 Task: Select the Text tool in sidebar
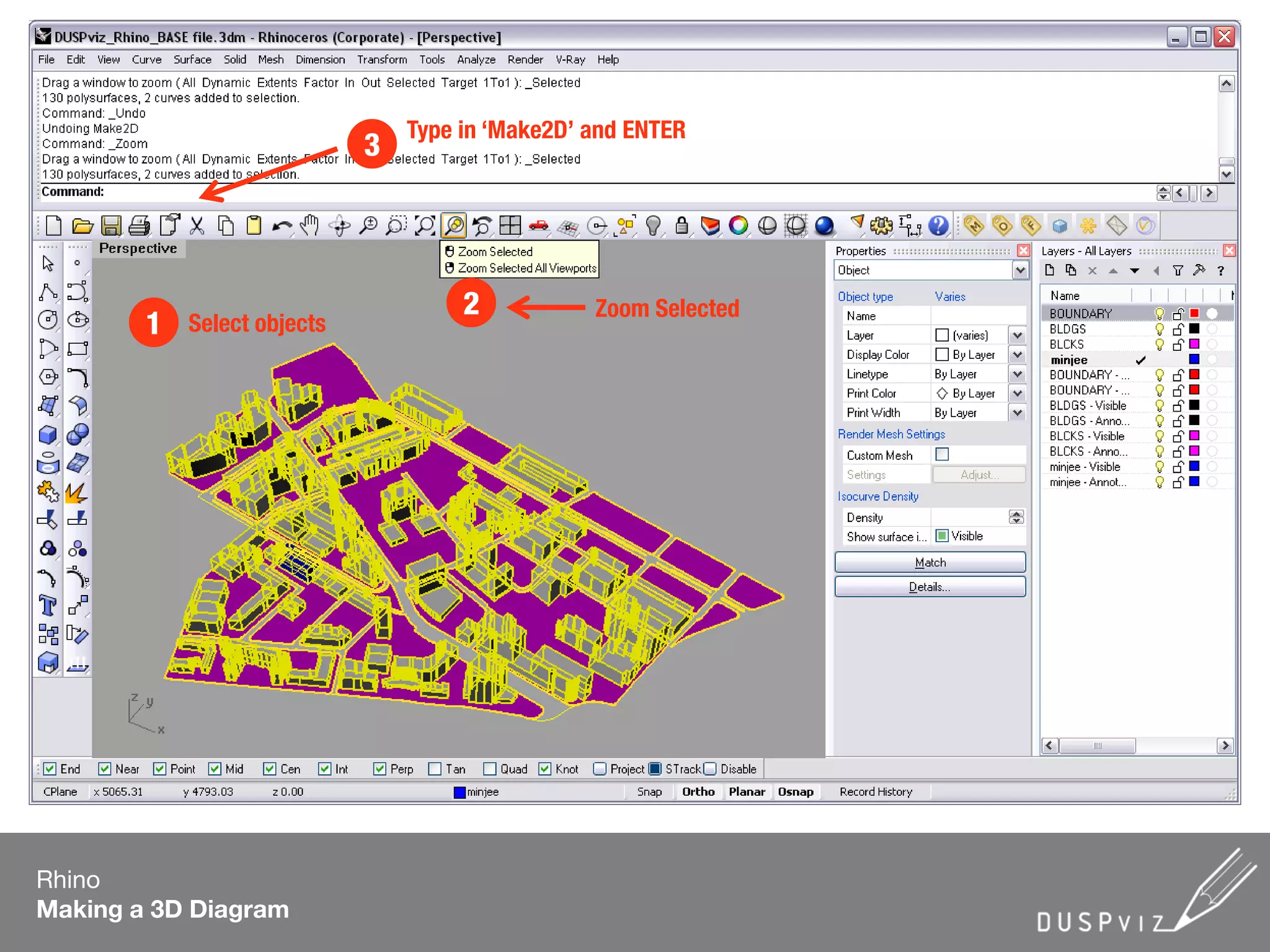point(48,606)
